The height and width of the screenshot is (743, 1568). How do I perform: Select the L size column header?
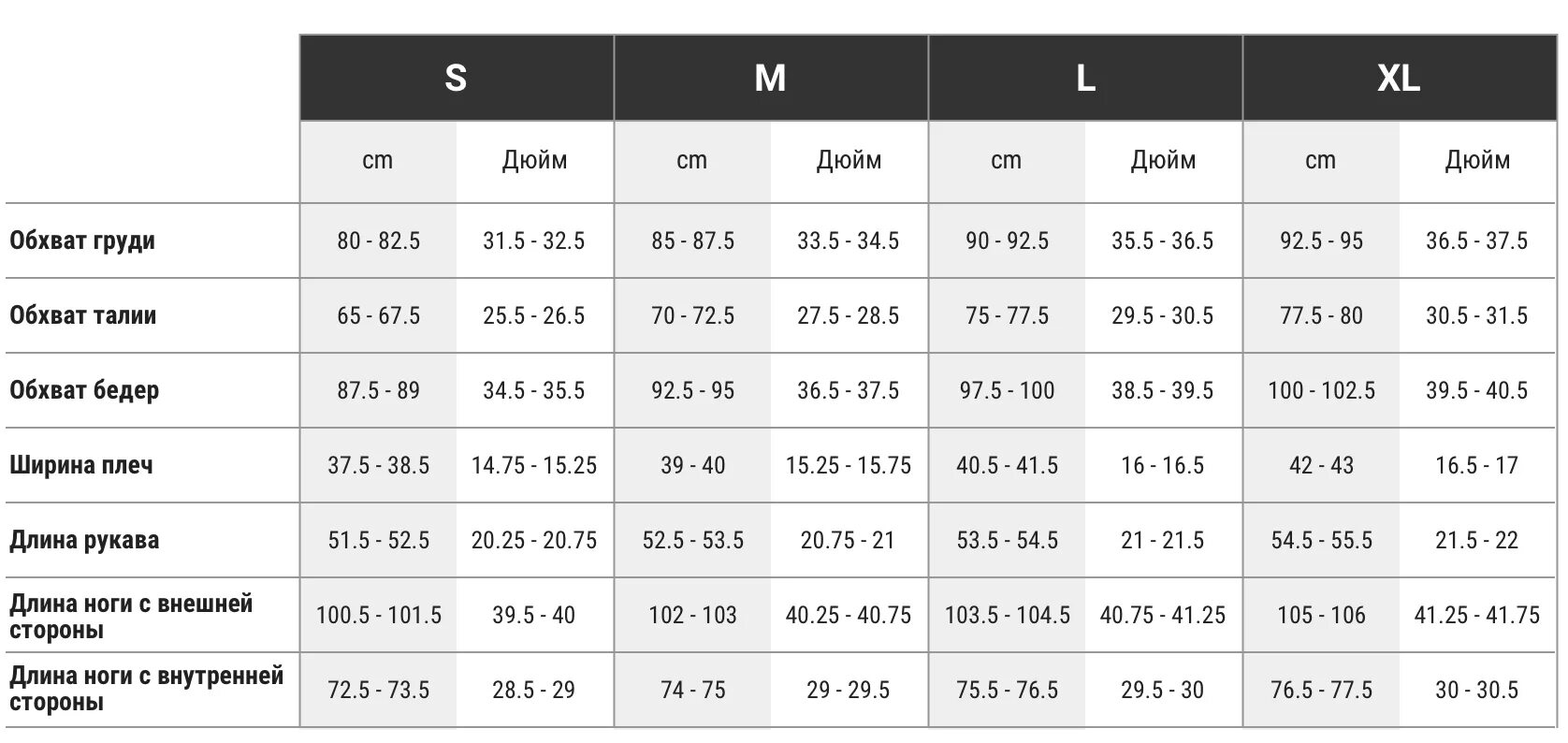tap(1085, 78)
